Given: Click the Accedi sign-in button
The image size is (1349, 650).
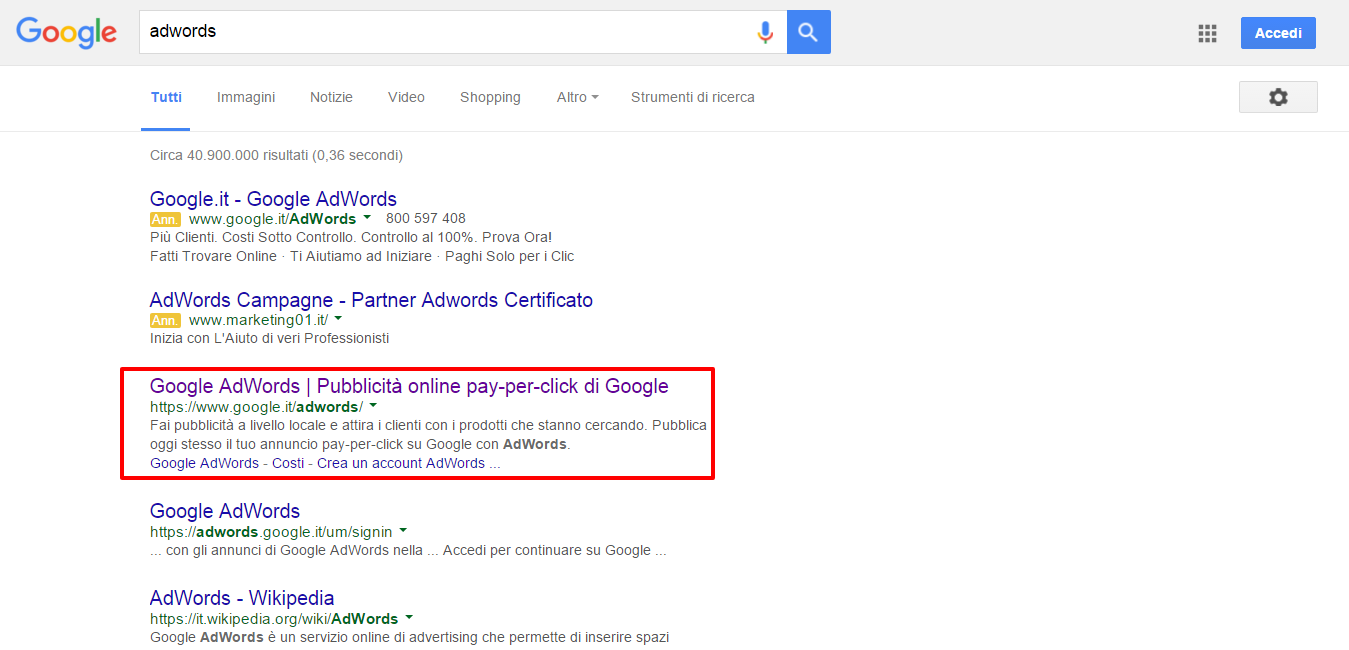Looking at the screenshot, I should 1278,33.
